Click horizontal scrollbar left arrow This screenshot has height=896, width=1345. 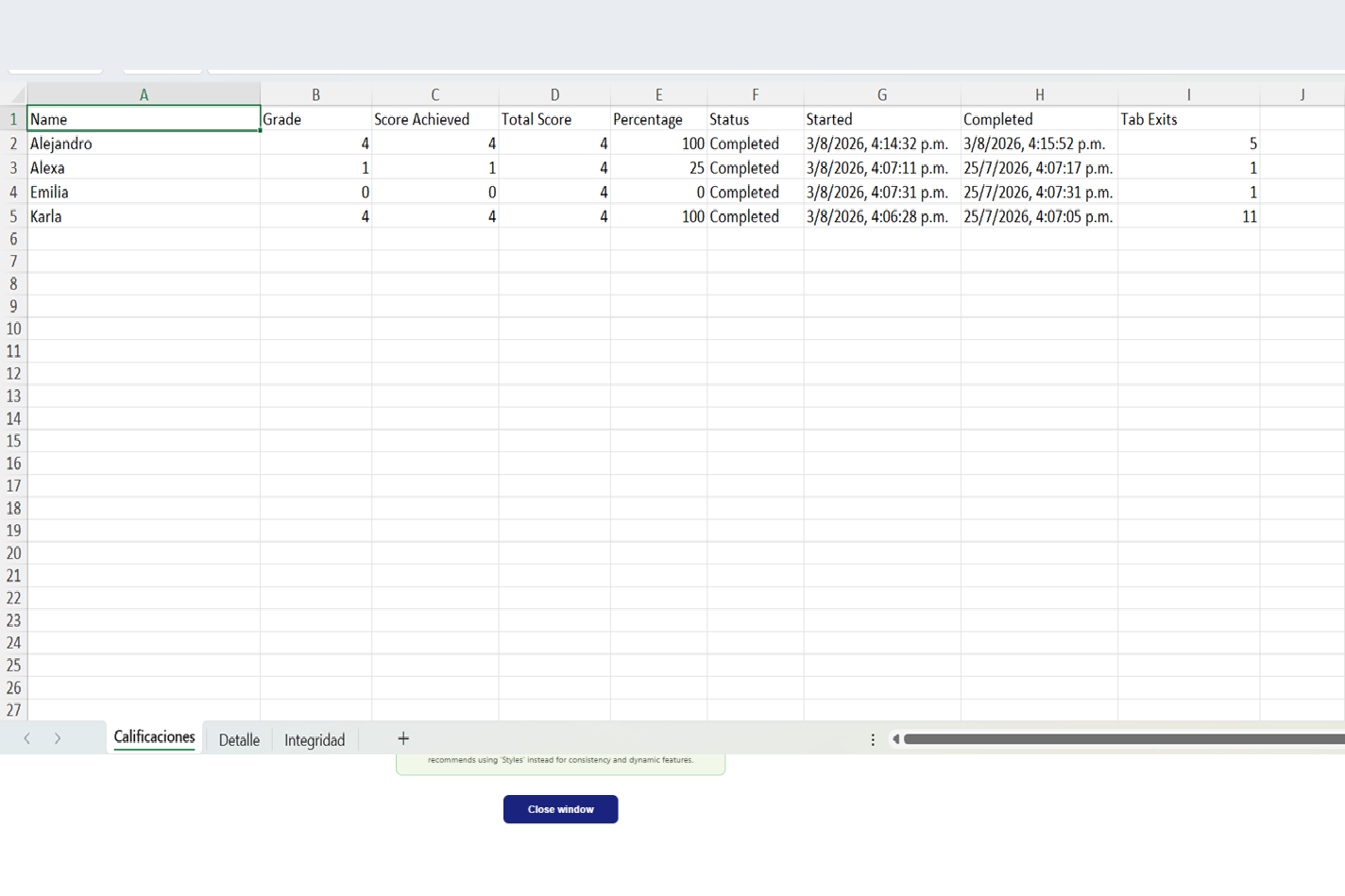895,739
